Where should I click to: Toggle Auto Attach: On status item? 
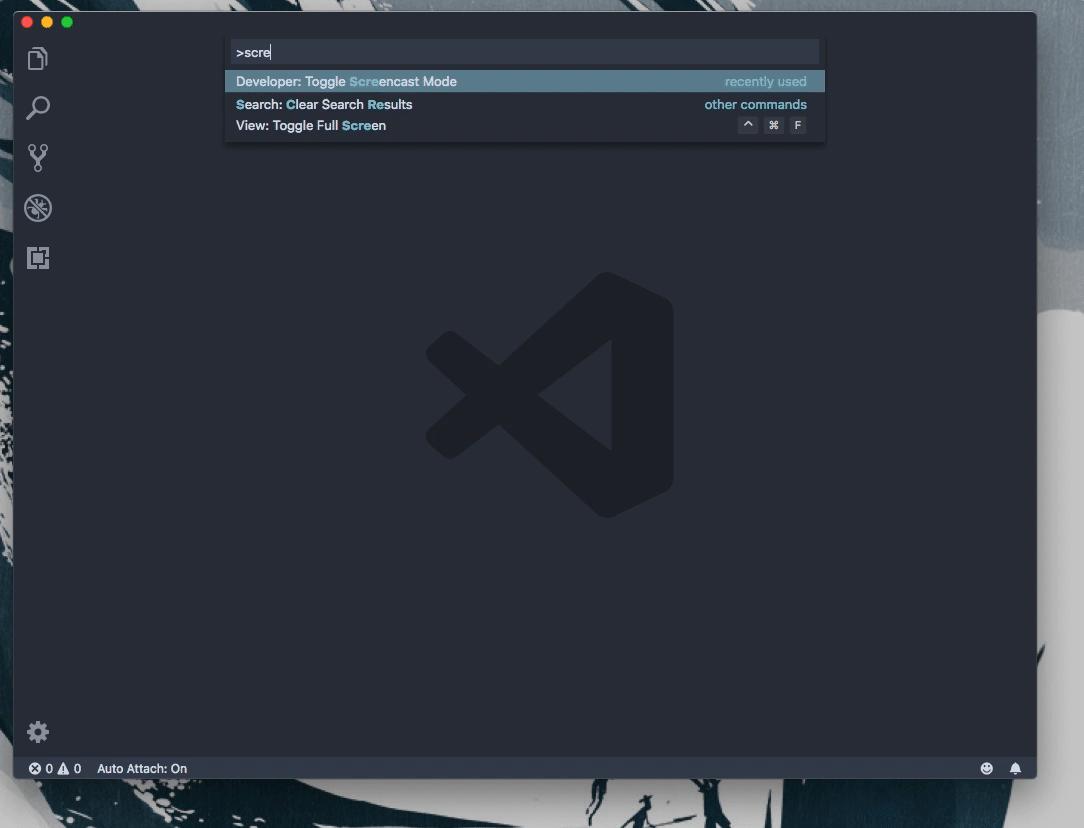coord(142,769)
